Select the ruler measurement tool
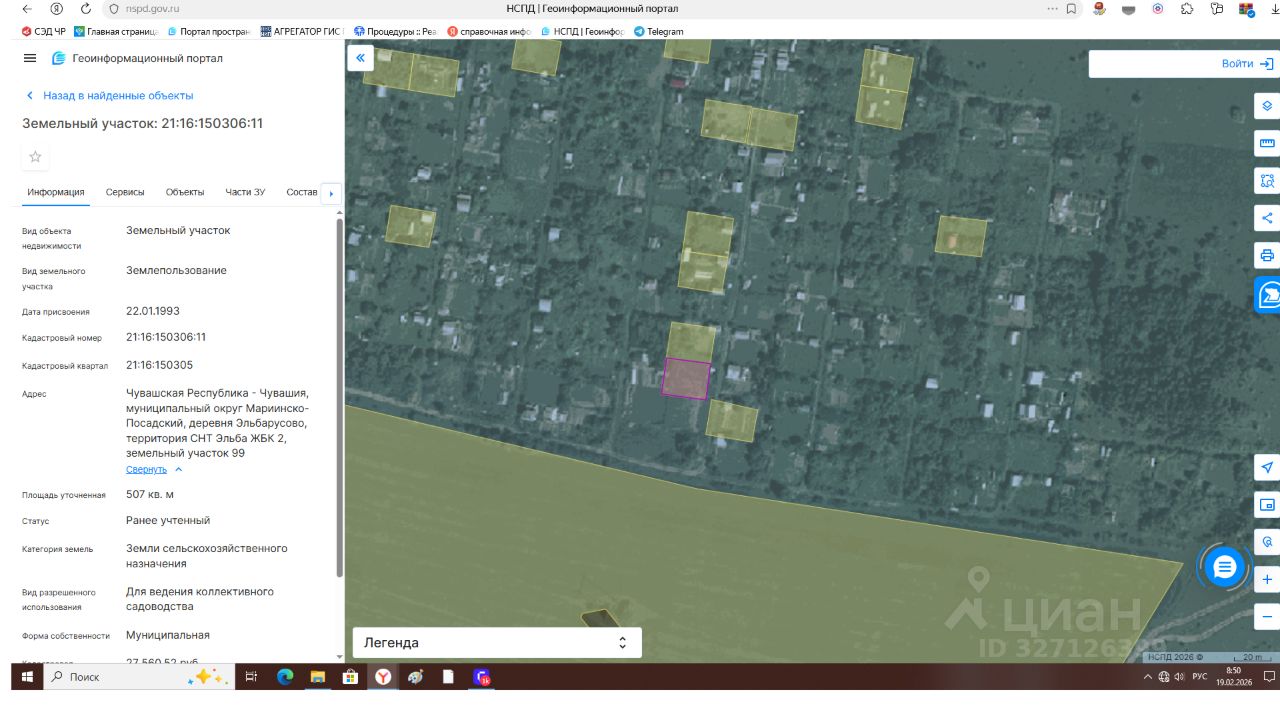The height and width of the screenshot is (720, 1280). 1267,143
